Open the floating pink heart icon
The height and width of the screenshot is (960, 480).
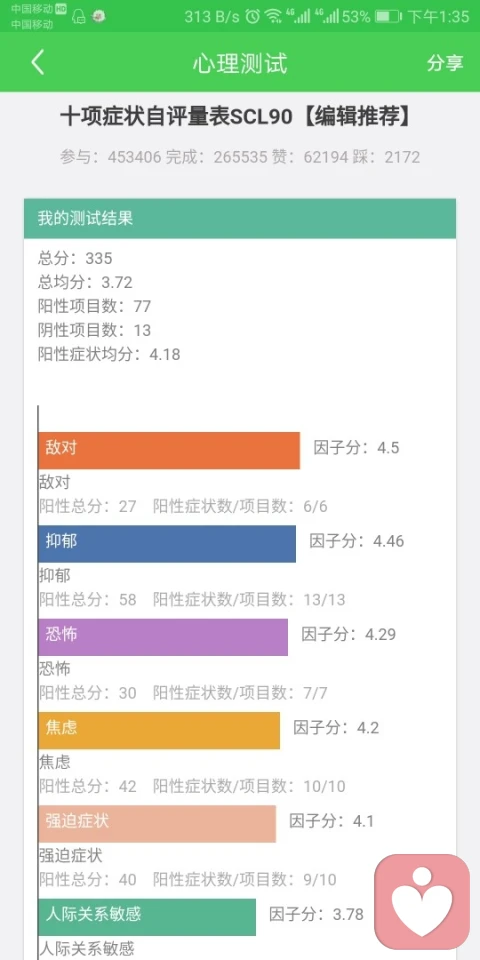pyautogui.click(x=422, y=901)
